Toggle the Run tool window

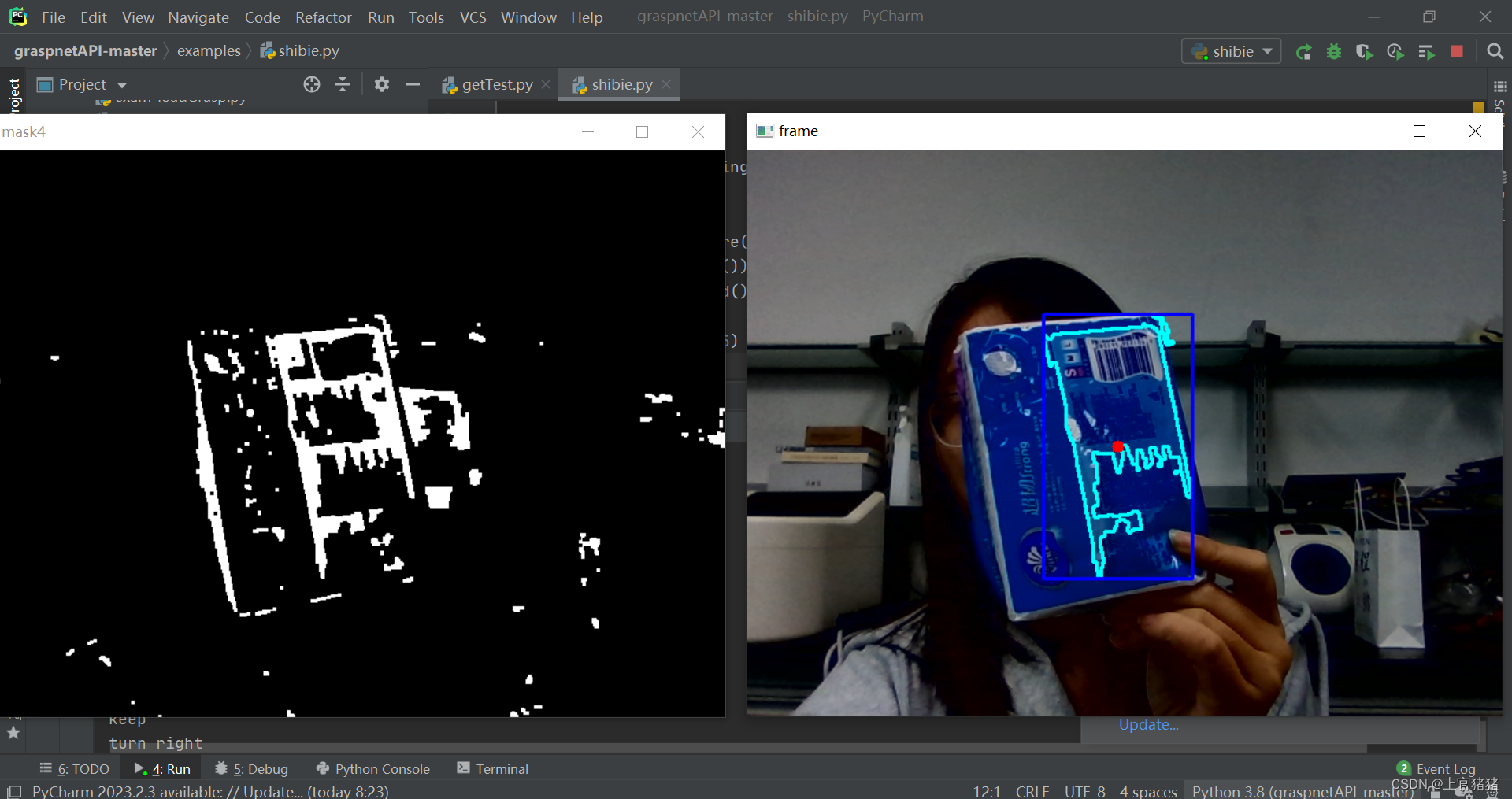(x=163, y=769)
